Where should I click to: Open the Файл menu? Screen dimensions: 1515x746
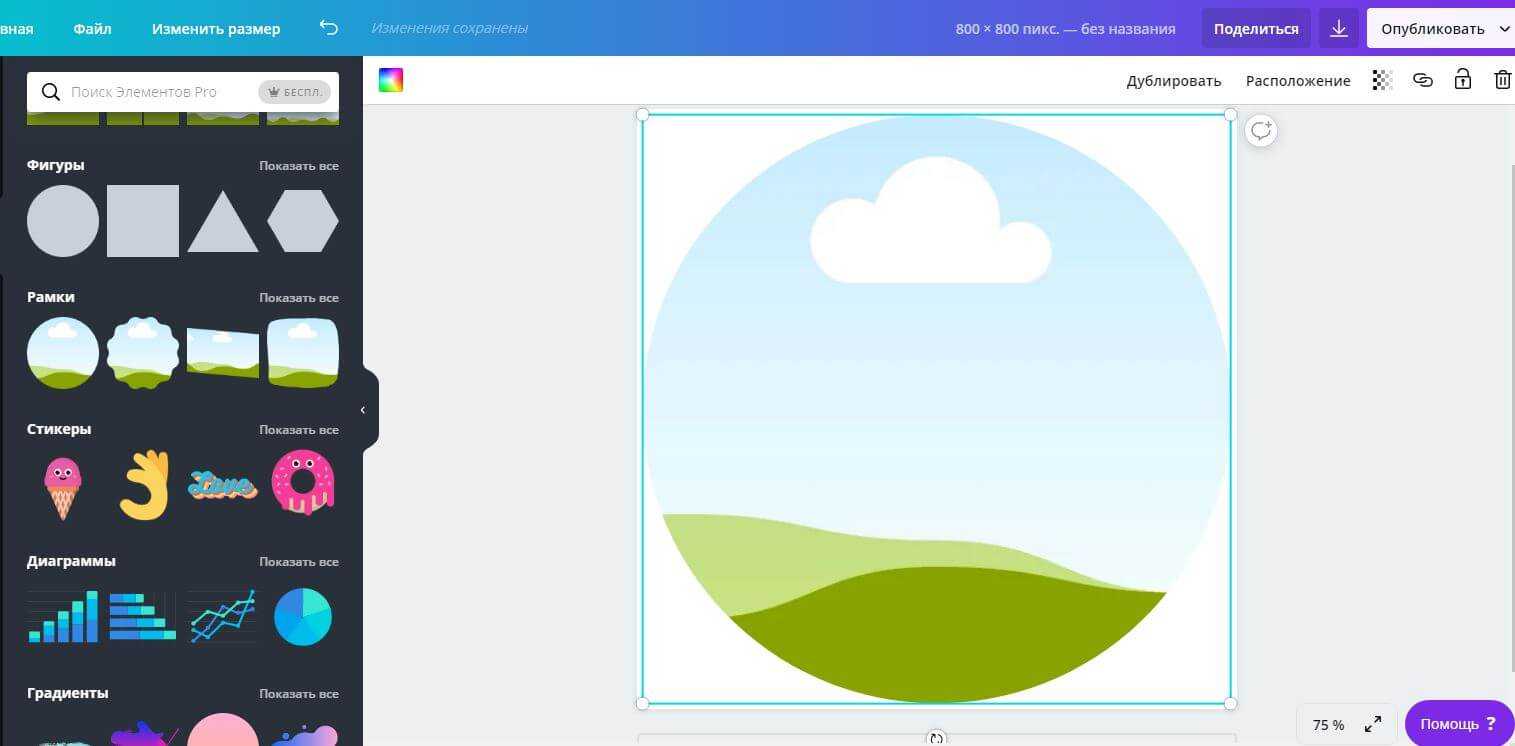pos(92,28)
